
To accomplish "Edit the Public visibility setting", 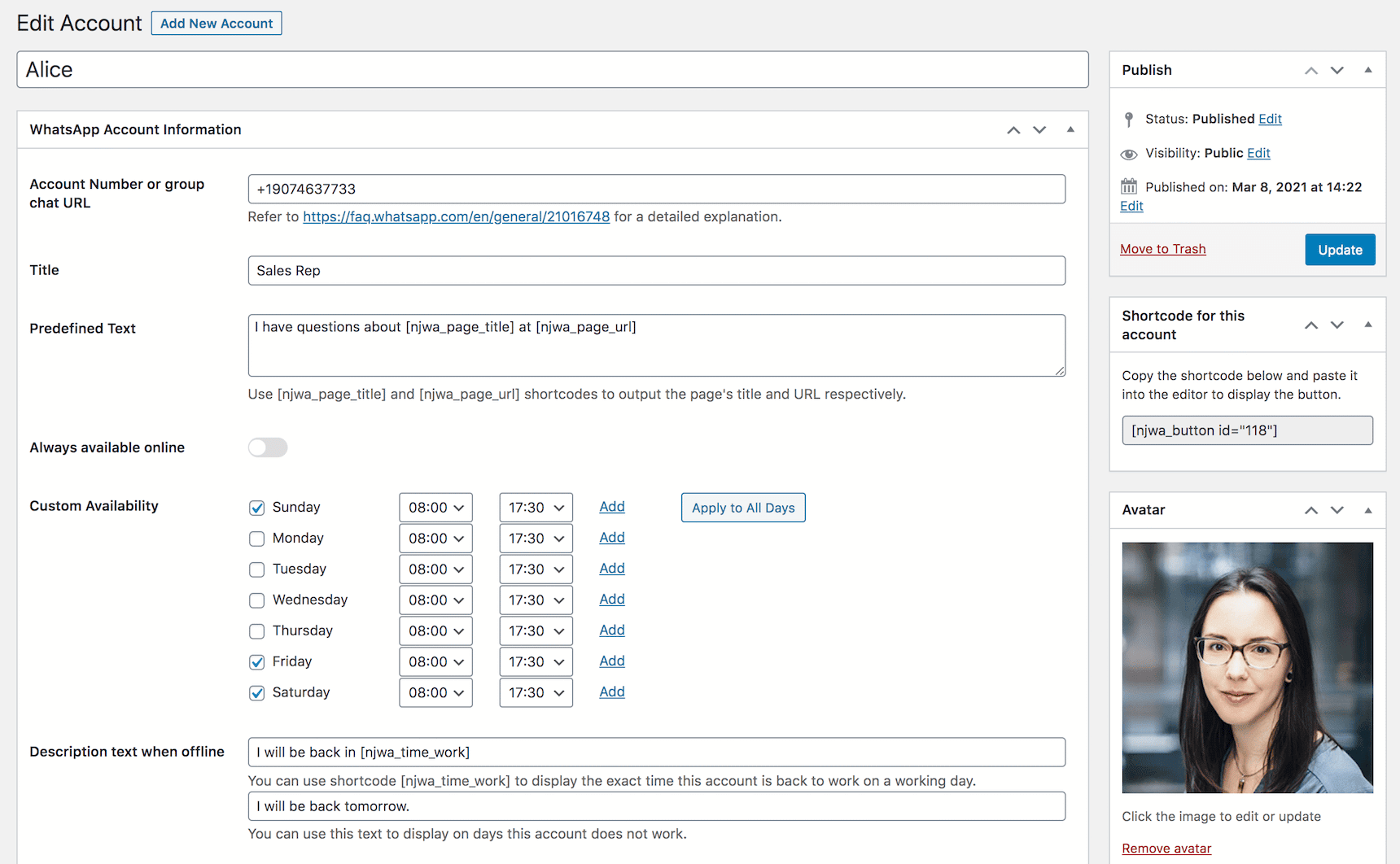I will 1258,153.
